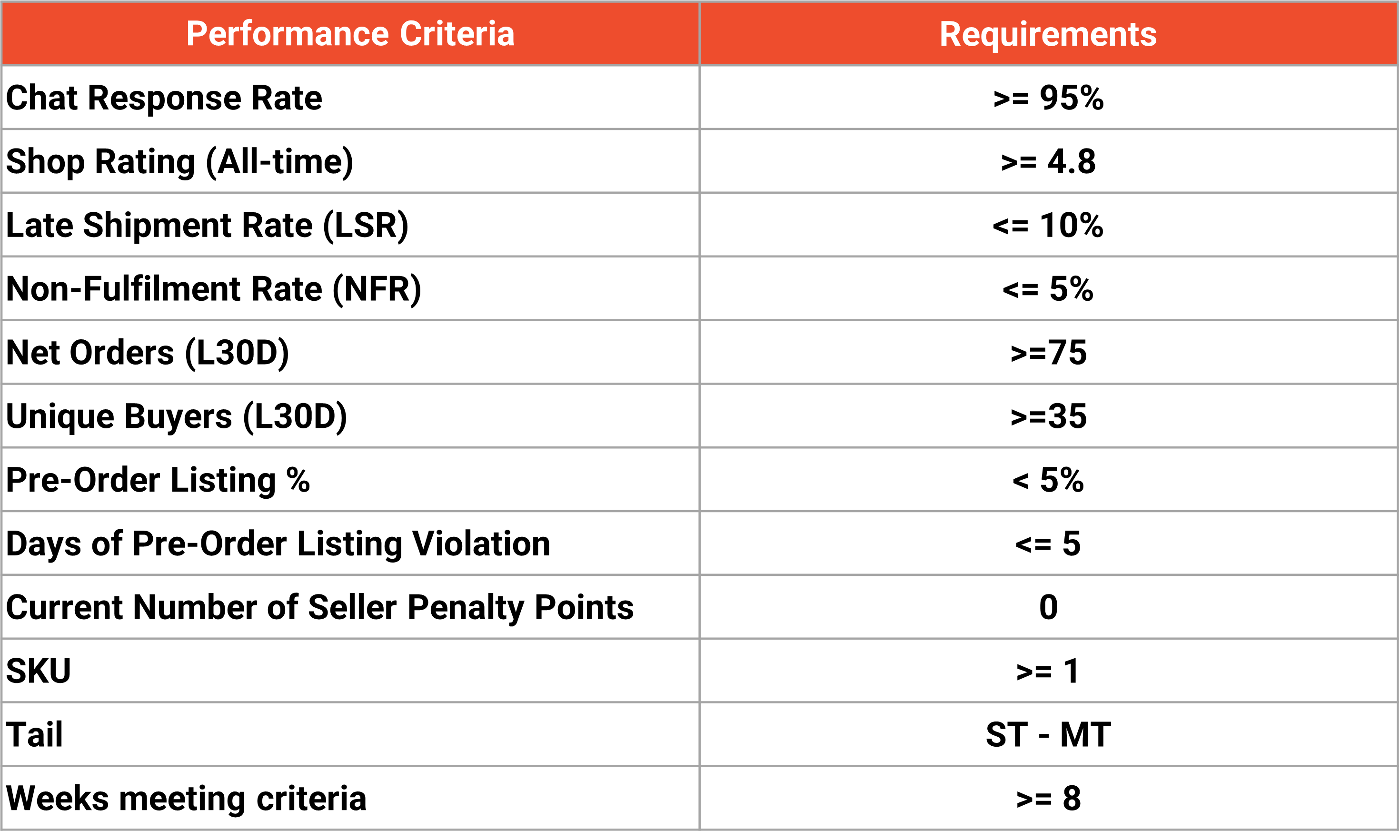Select Days of Pre-Order Listing Violation cell

click(278, 544)
